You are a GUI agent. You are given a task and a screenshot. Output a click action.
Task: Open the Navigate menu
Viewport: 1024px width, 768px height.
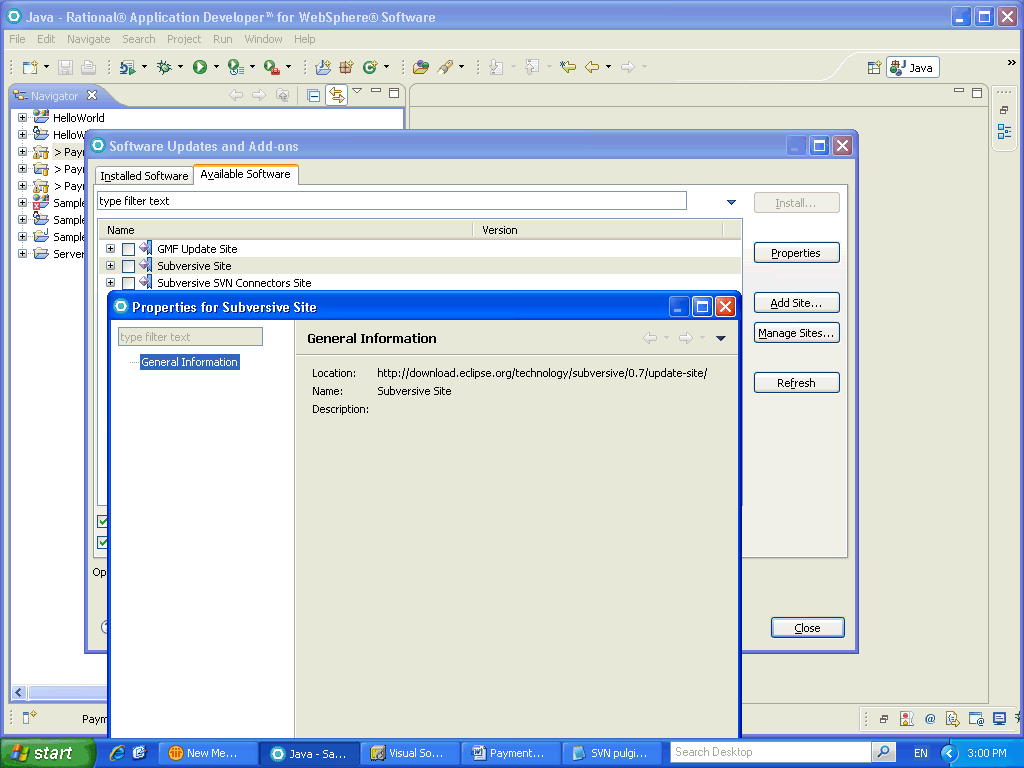89,39
